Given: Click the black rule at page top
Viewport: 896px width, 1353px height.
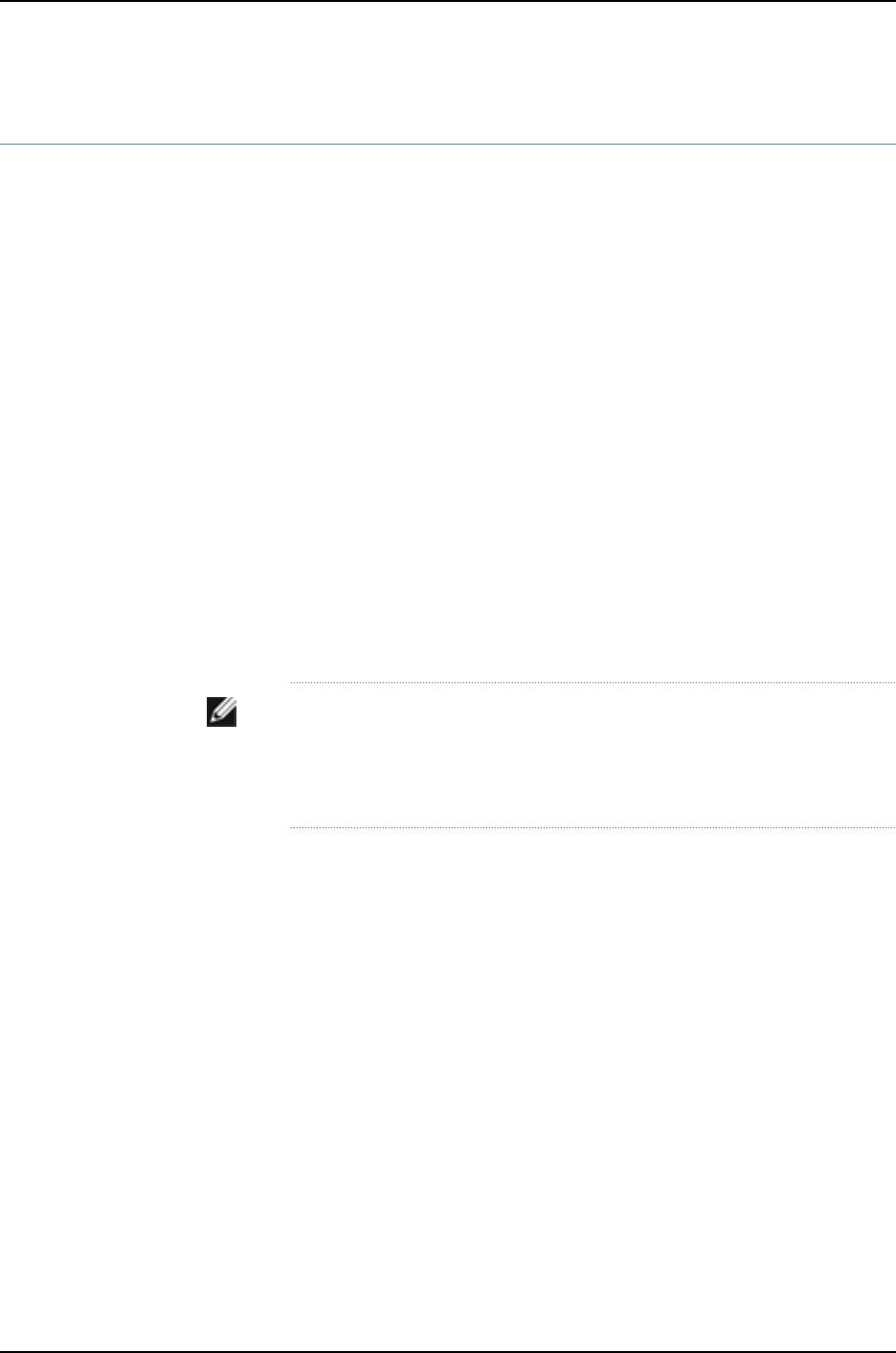Looking at the screenshot, I should [x=448, y=1].
